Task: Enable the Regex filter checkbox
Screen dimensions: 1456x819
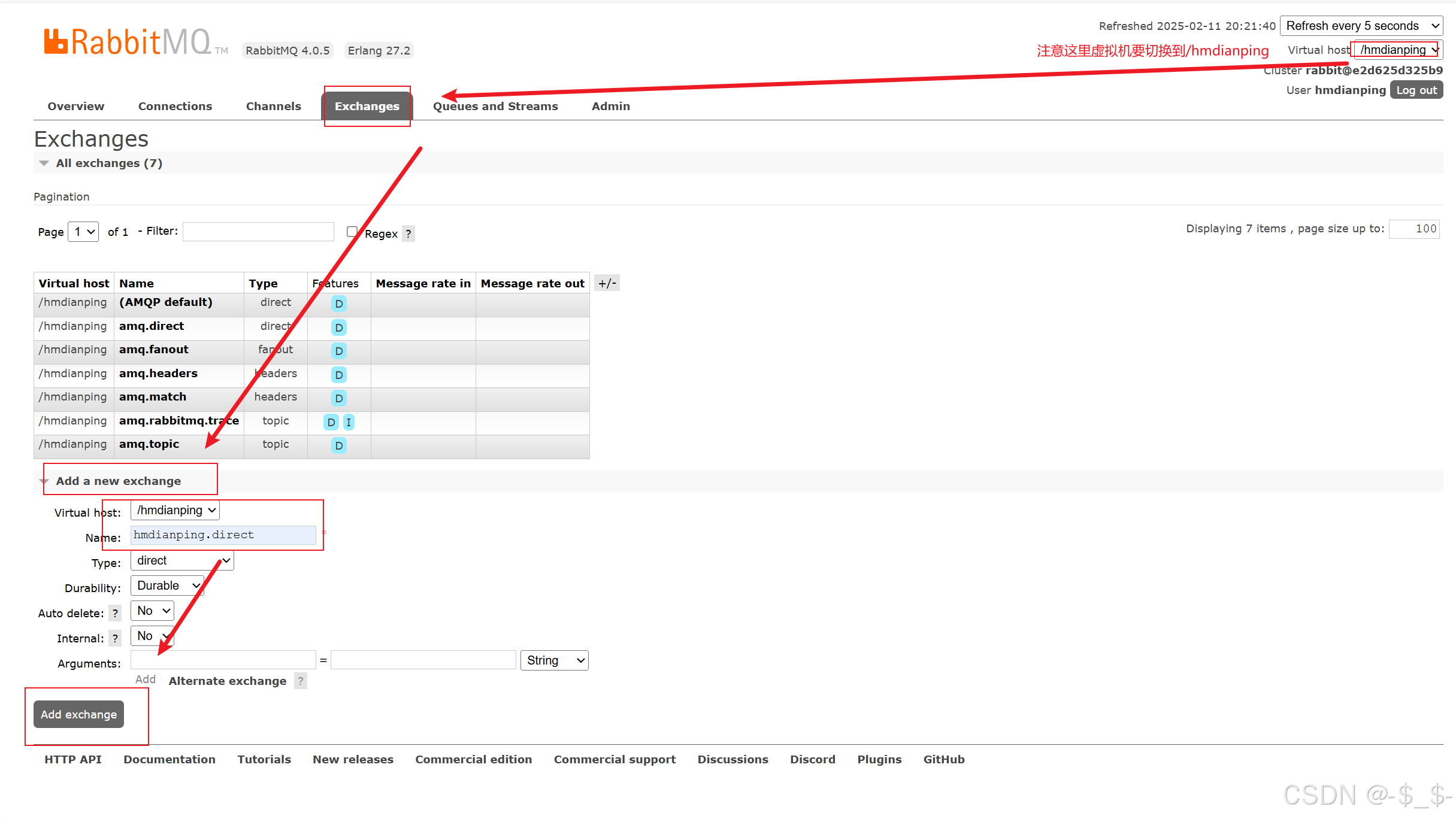Action: click(x=352, y=232)
